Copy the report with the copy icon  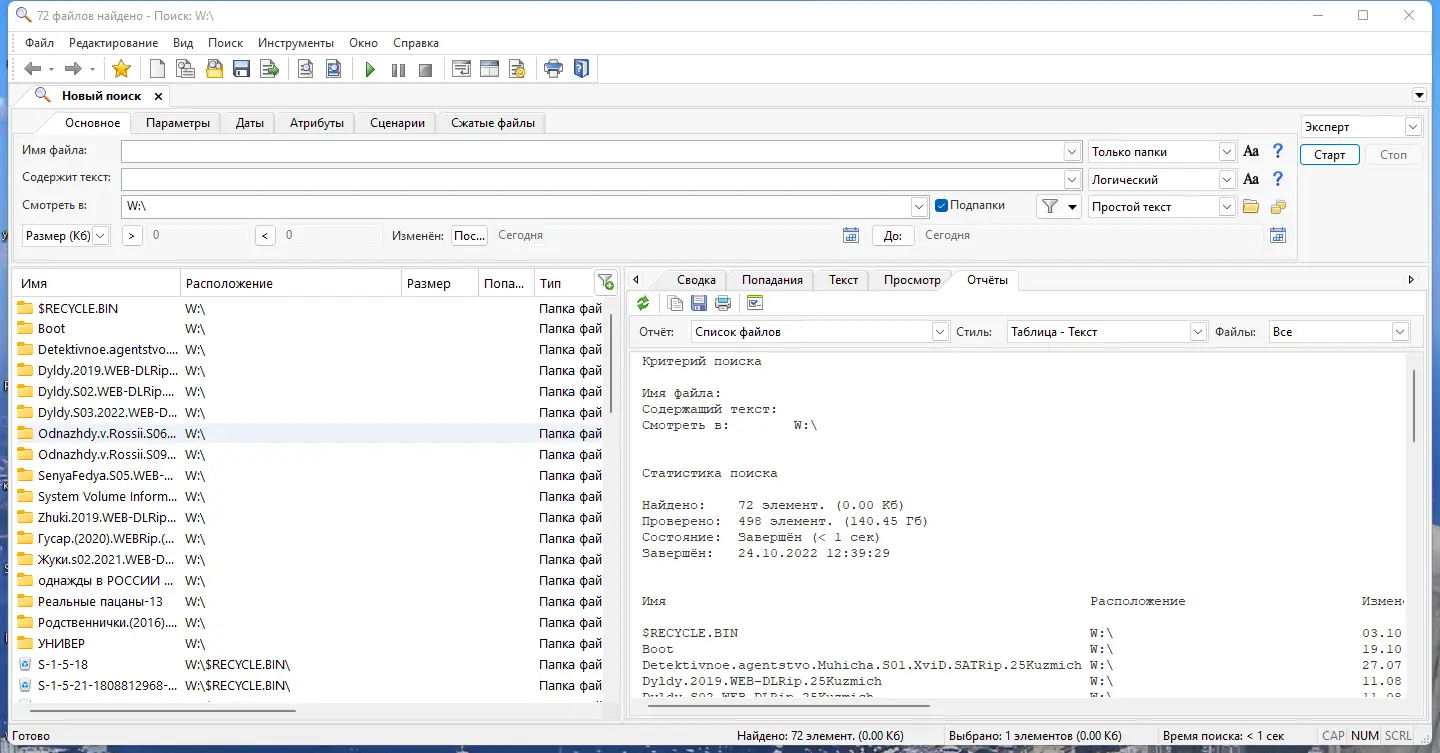[x=675, y=303]
